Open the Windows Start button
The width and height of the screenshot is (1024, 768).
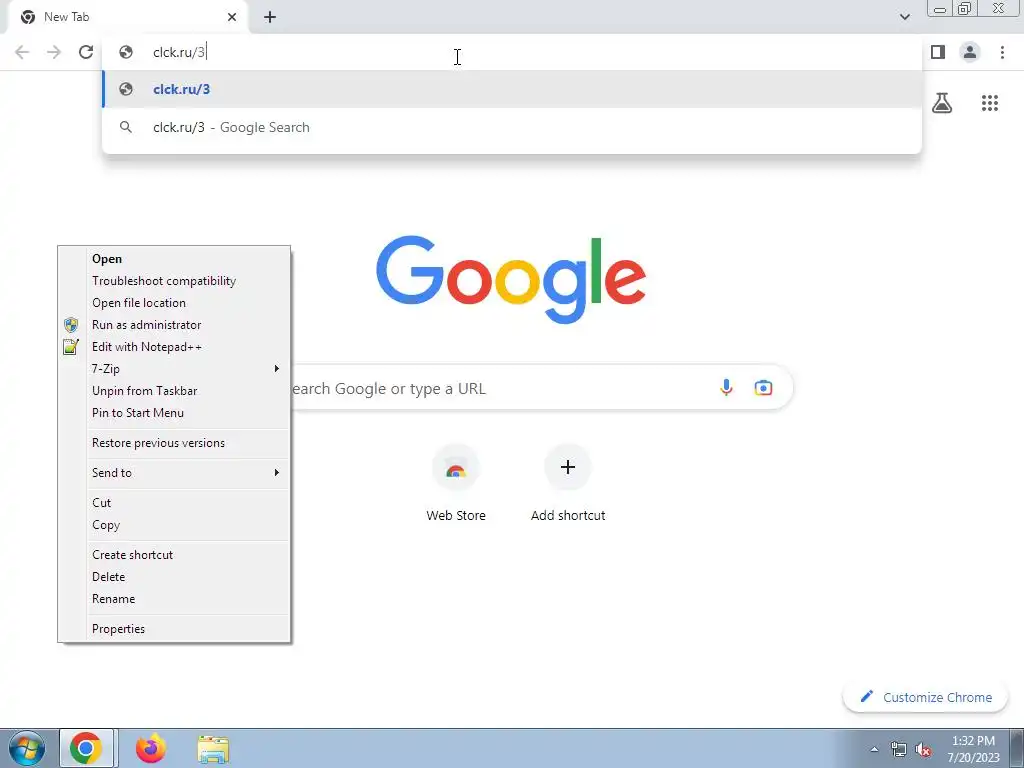pyautogui.click(x=27, y=748)
